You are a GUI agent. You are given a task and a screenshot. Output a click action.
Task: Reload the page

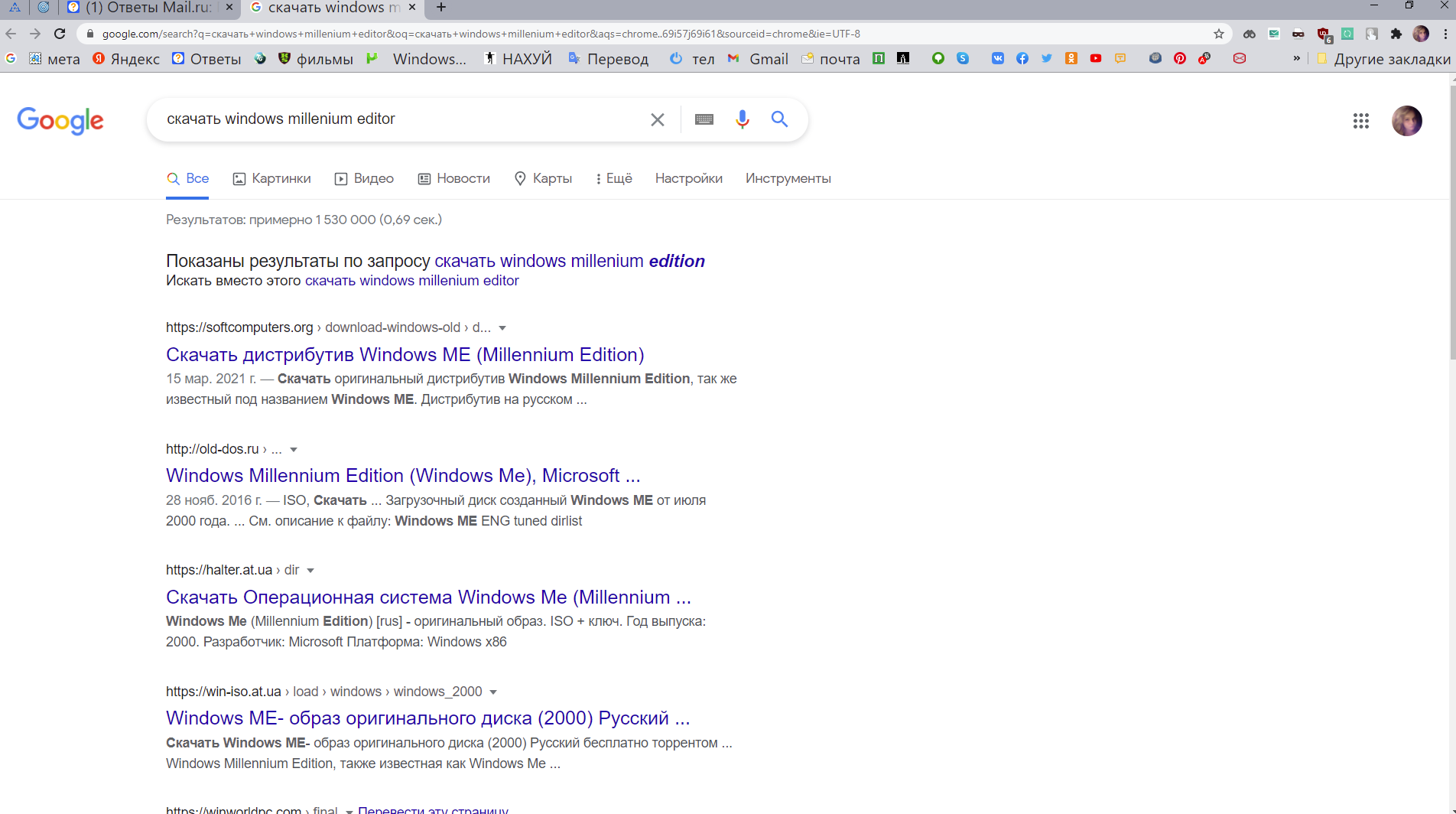[60, 34]
